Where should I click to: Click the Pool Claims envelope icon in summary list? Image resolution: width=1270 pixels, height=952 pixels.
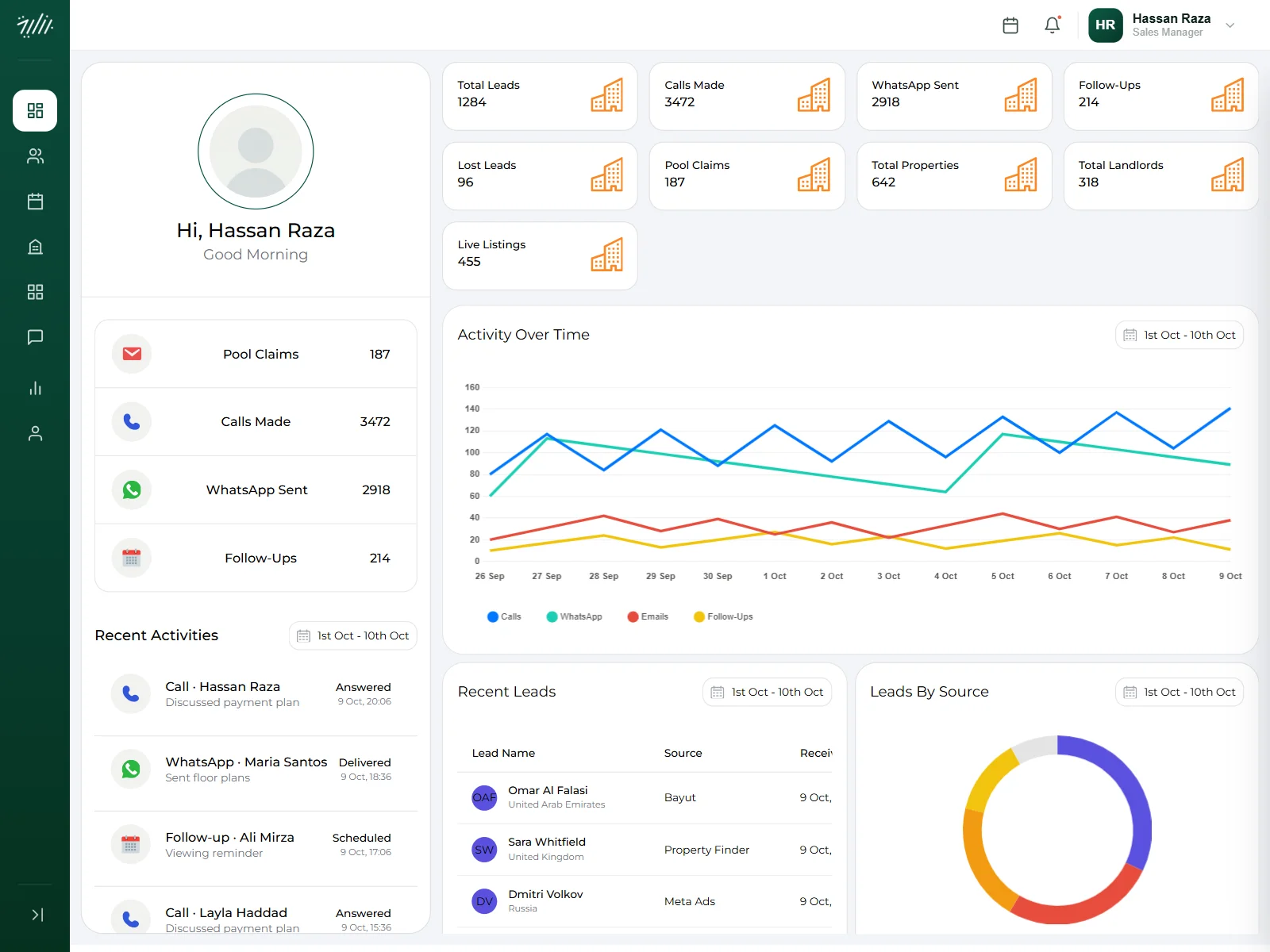point(132,354)
